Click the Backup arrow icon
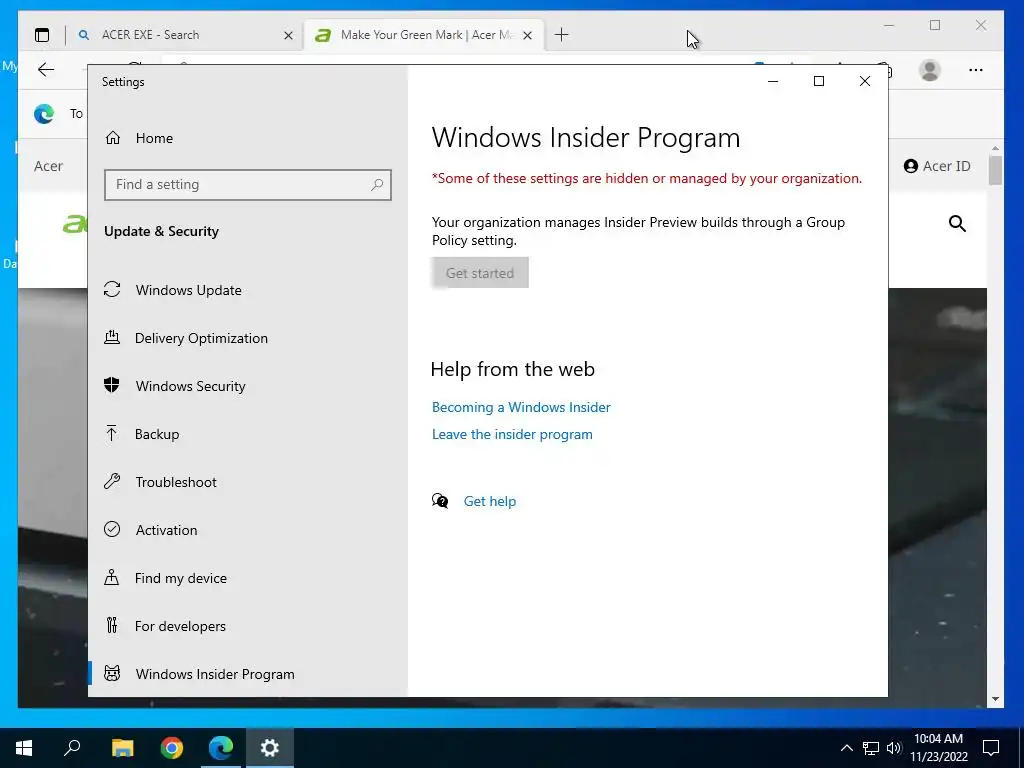The width and height of the screenshot is (1024, 768). [112, 433]
